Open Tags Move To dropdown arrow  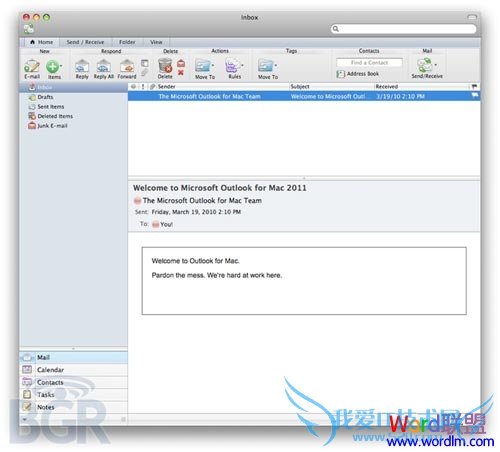tap(276, 65)
